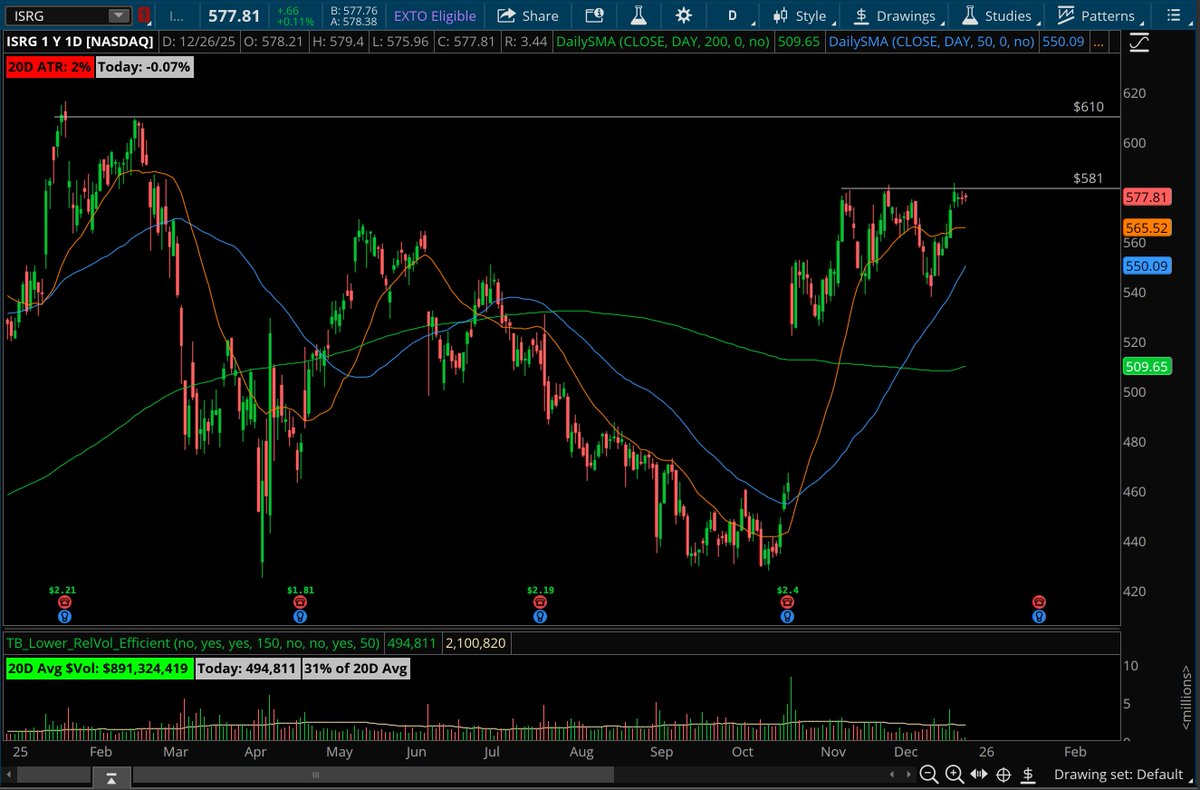Click the dollar sign icon at bottom
This screenshot has height=790, width=1200.
(1030, 775)
